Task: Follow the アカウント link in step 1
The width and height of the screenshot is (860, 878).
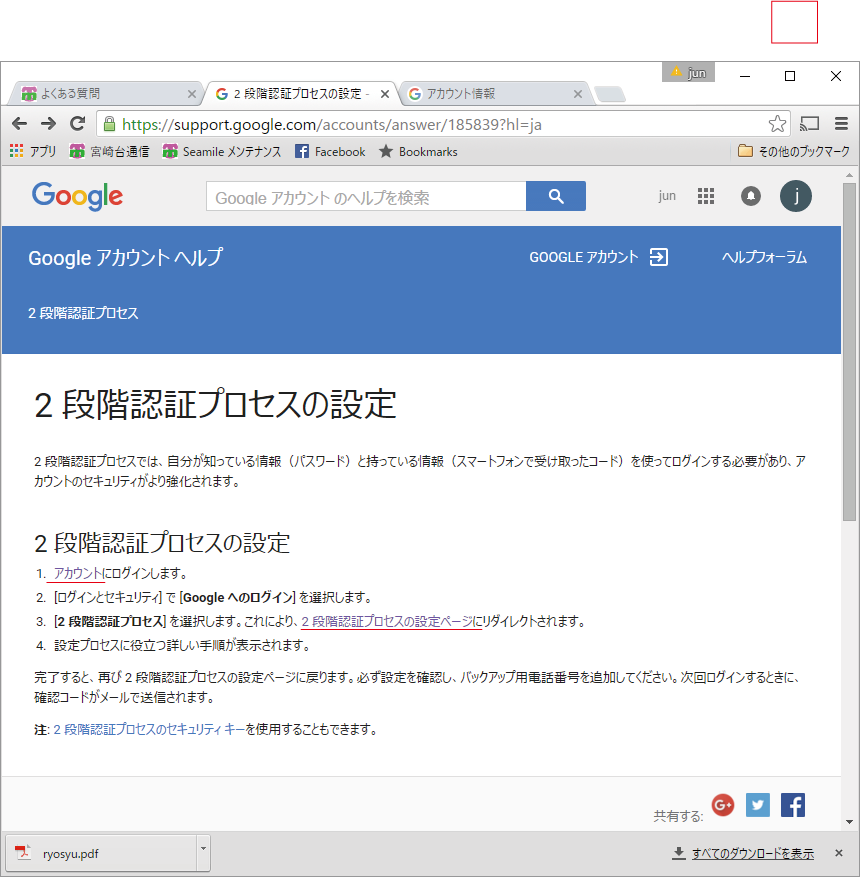Action: [78, 573]
